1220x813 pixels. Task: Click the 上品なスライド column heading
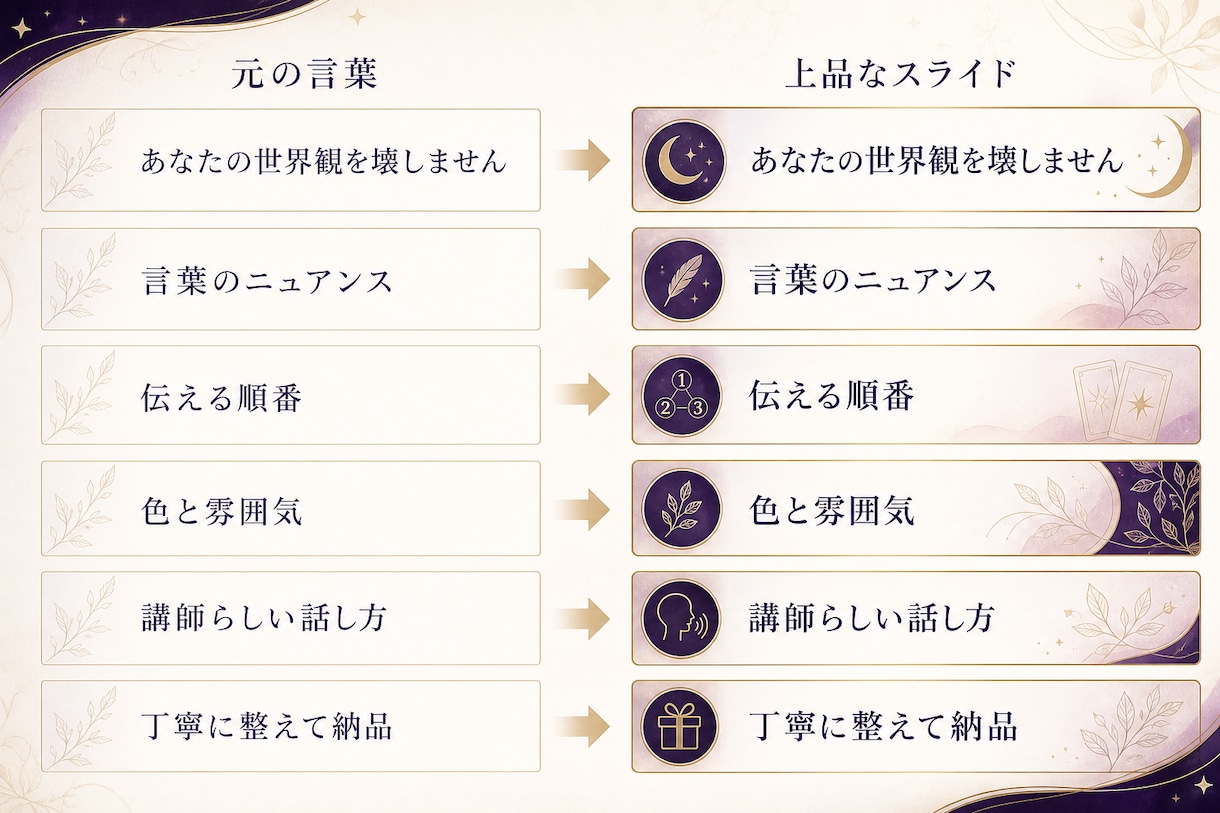click(x=901, y=75)
